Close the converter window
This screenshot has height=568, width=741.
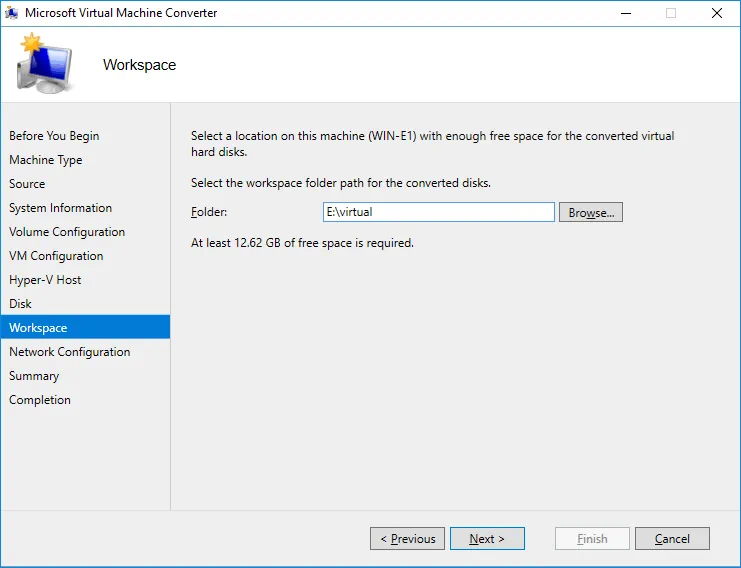click(x=716, y=13)
